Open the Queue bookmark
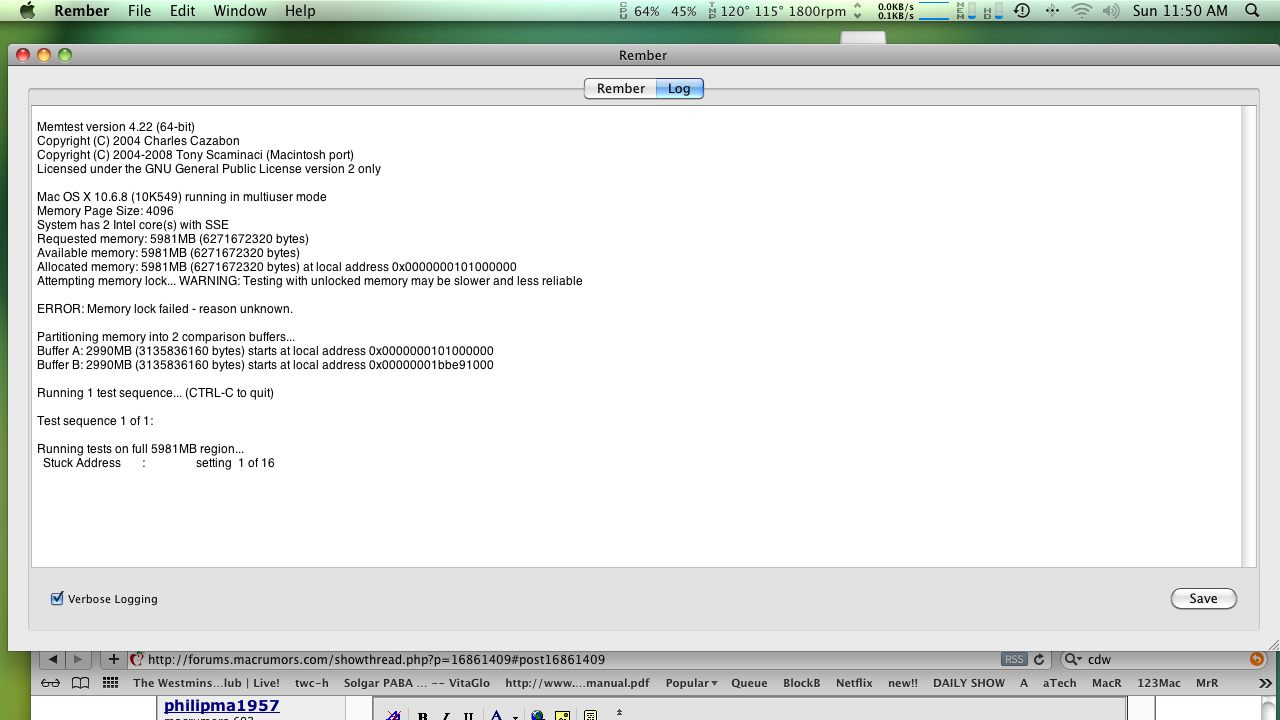The image size is (1280, 720). coord(749,683)
